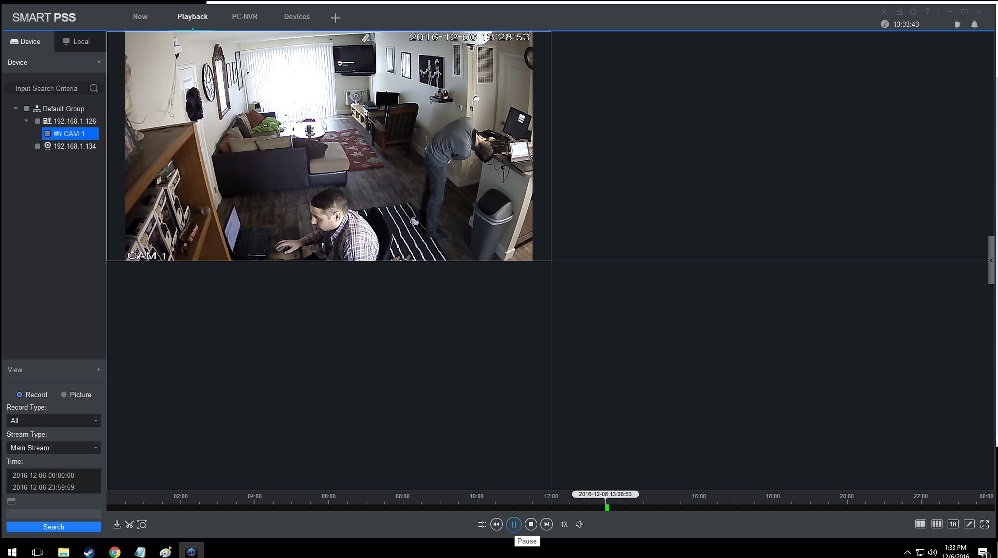Open the PC-NVR tab
Screen dimensions: 998x558
(244, 17)
